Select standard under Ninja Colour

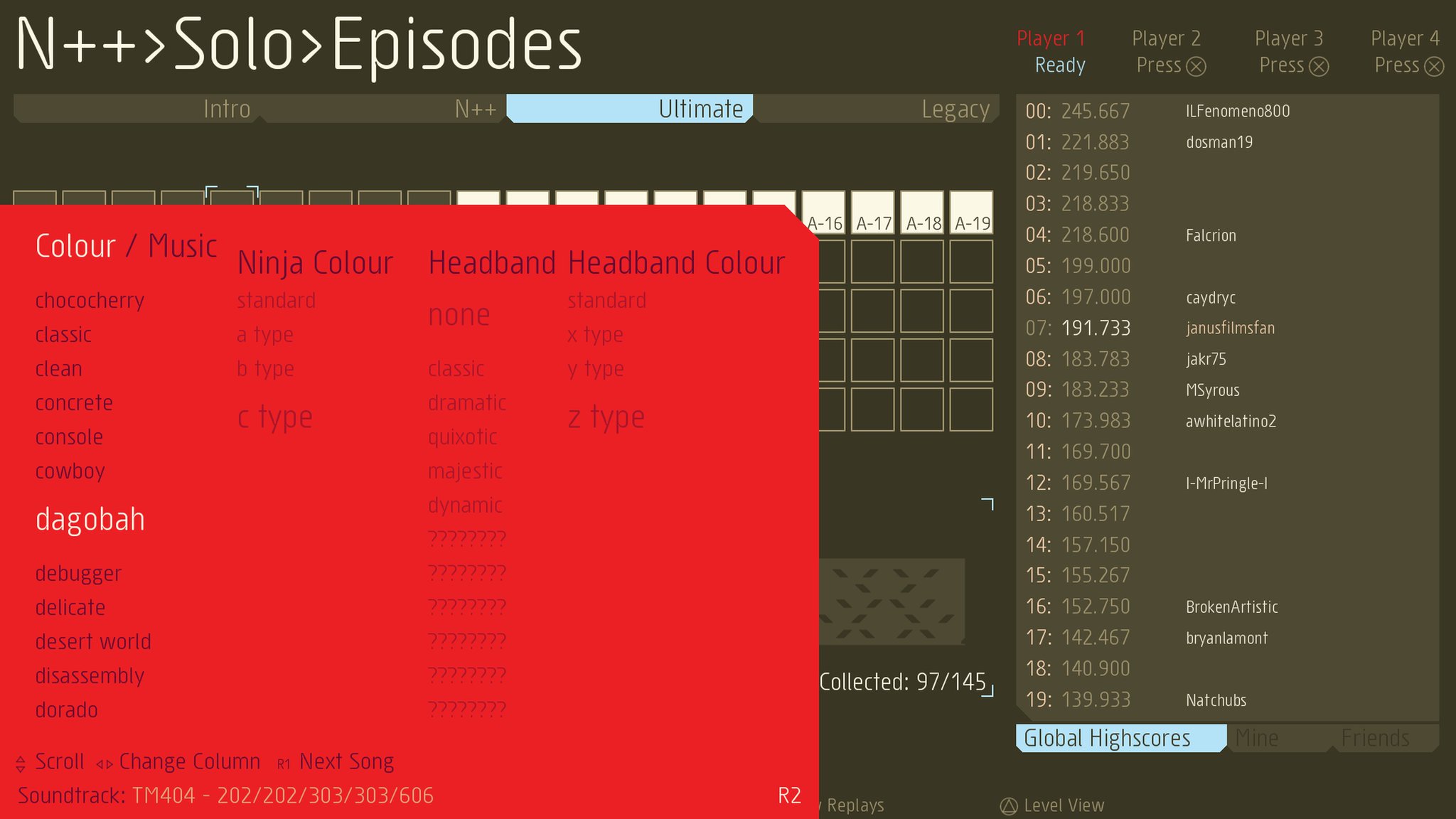(276, 301)
